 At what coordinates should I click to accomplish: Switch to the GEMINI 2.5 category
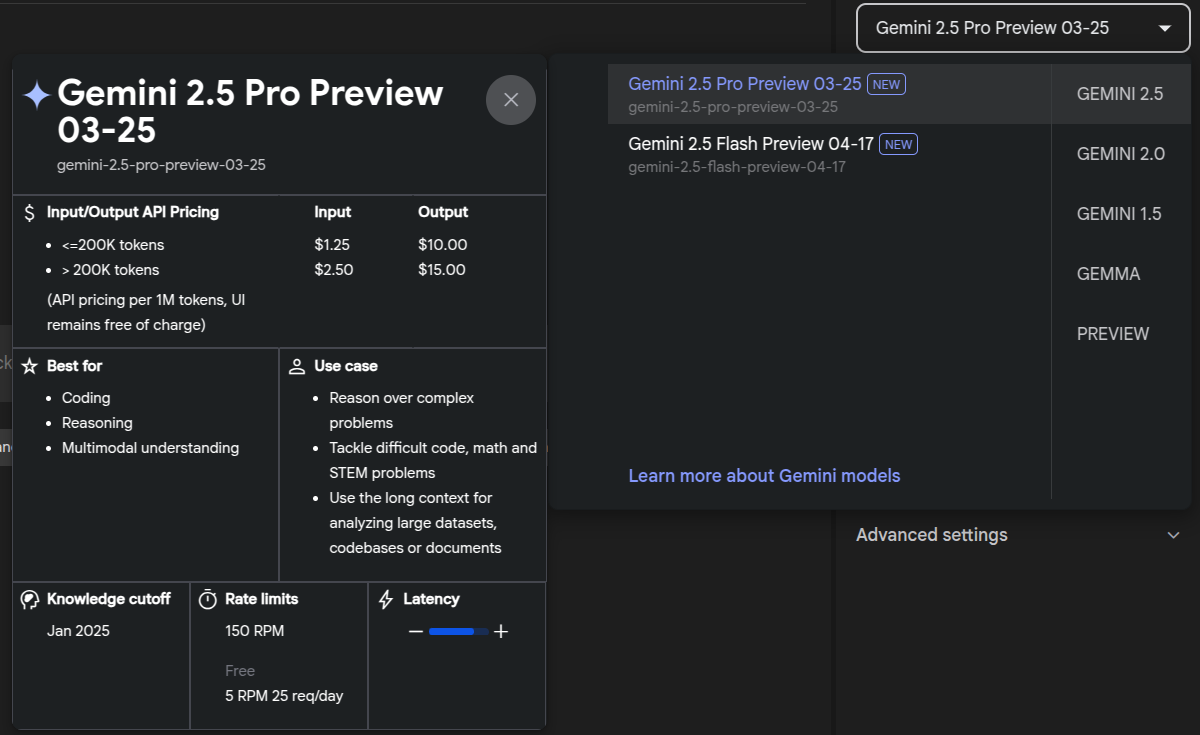[x=1120, y=94]
